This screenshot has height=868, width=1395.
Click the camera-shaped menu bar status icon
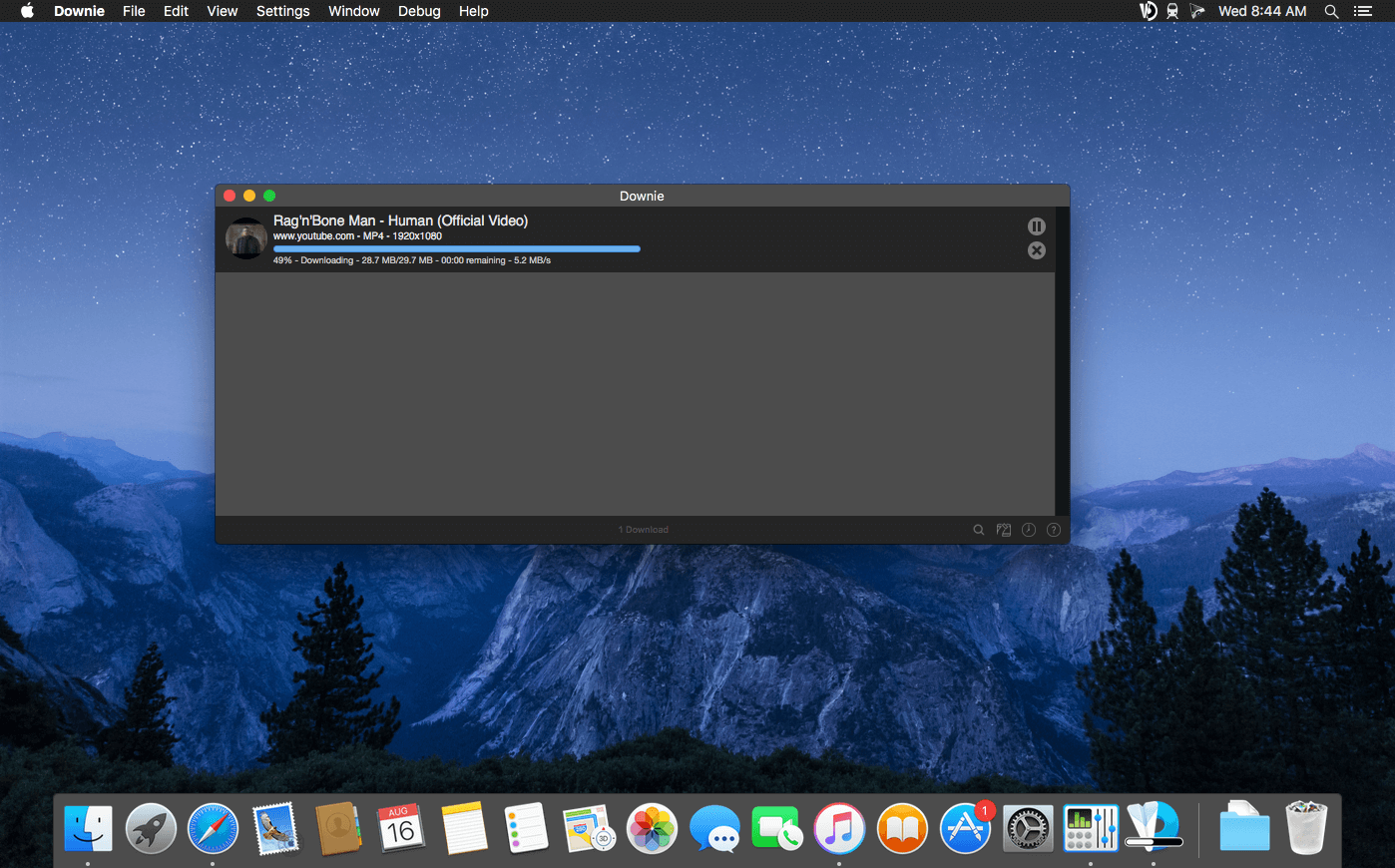(1197, 11)
